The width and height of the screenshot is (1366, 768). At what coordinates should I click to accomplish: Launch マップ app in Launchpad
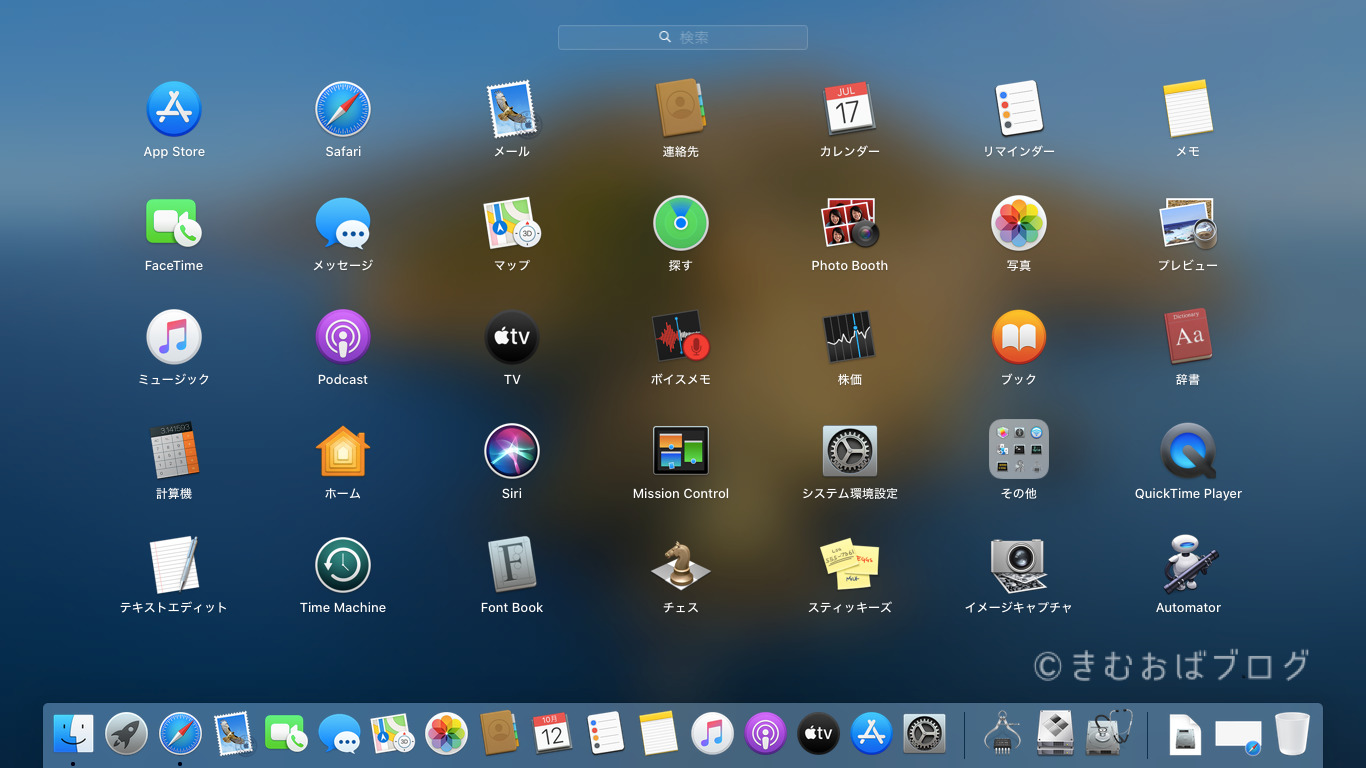click(512, 223)
